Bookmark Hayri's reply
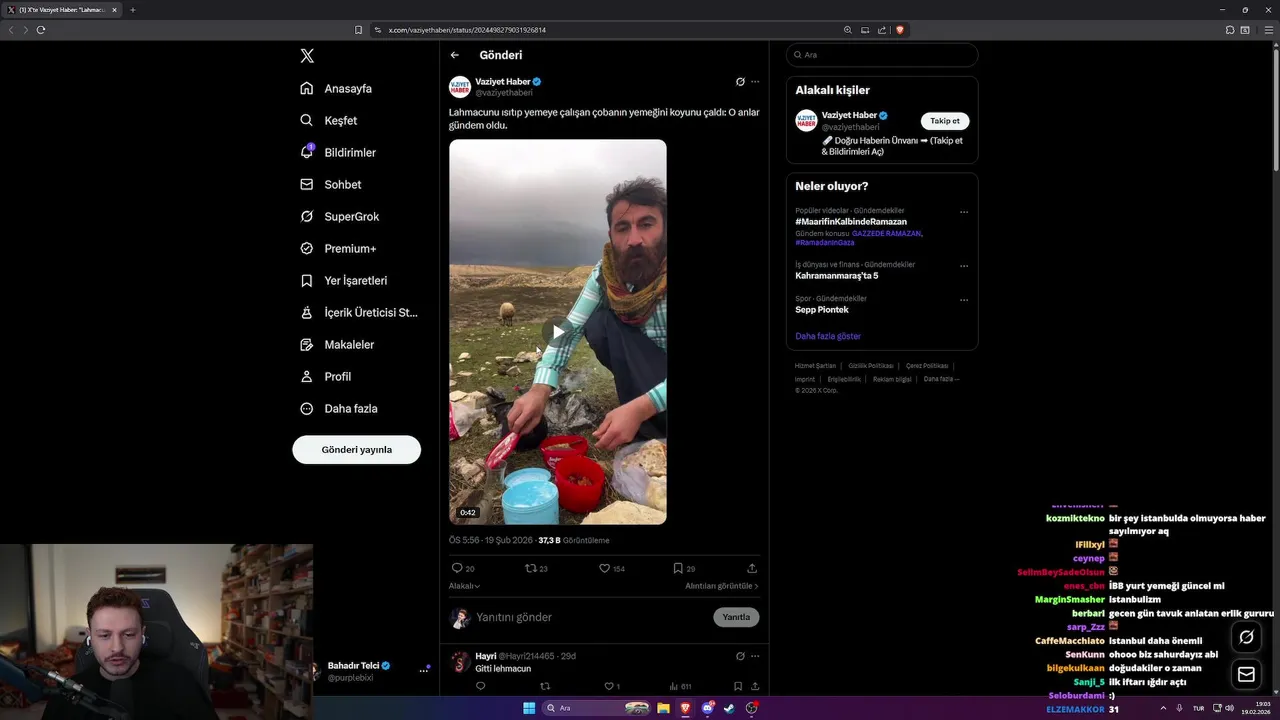The height and width of the screenshot is (720, 1280). pyautogui.click(x=738, y=686)
